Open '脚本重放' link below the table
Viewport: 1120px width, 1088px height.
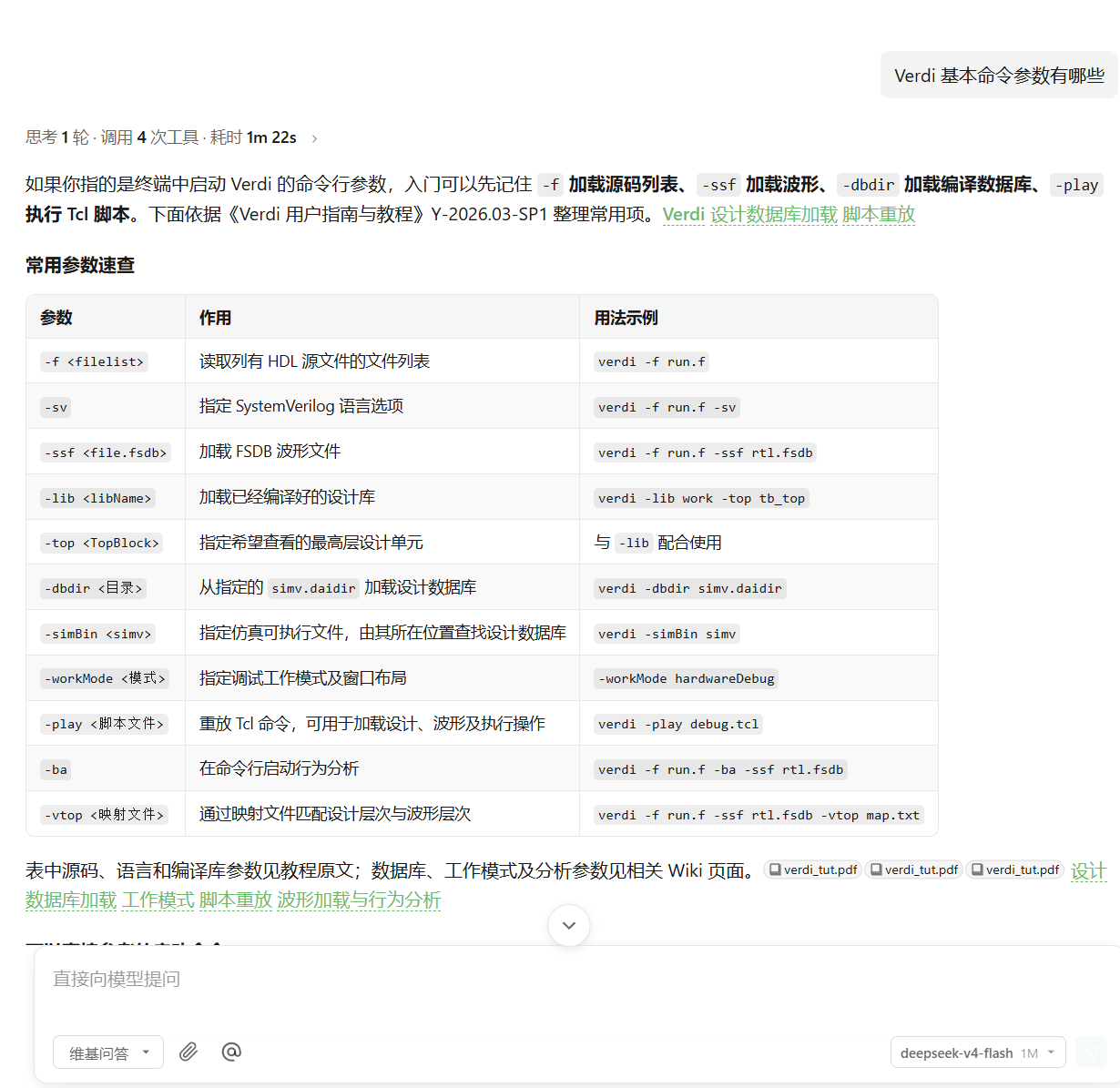click(236, 900)
